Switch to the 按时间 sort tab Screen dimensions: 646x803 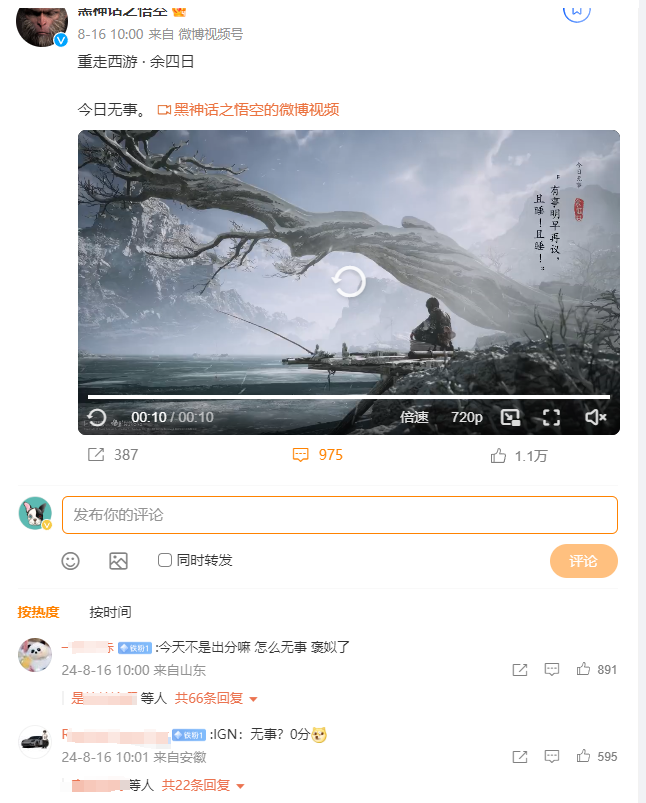coord(110,612)
